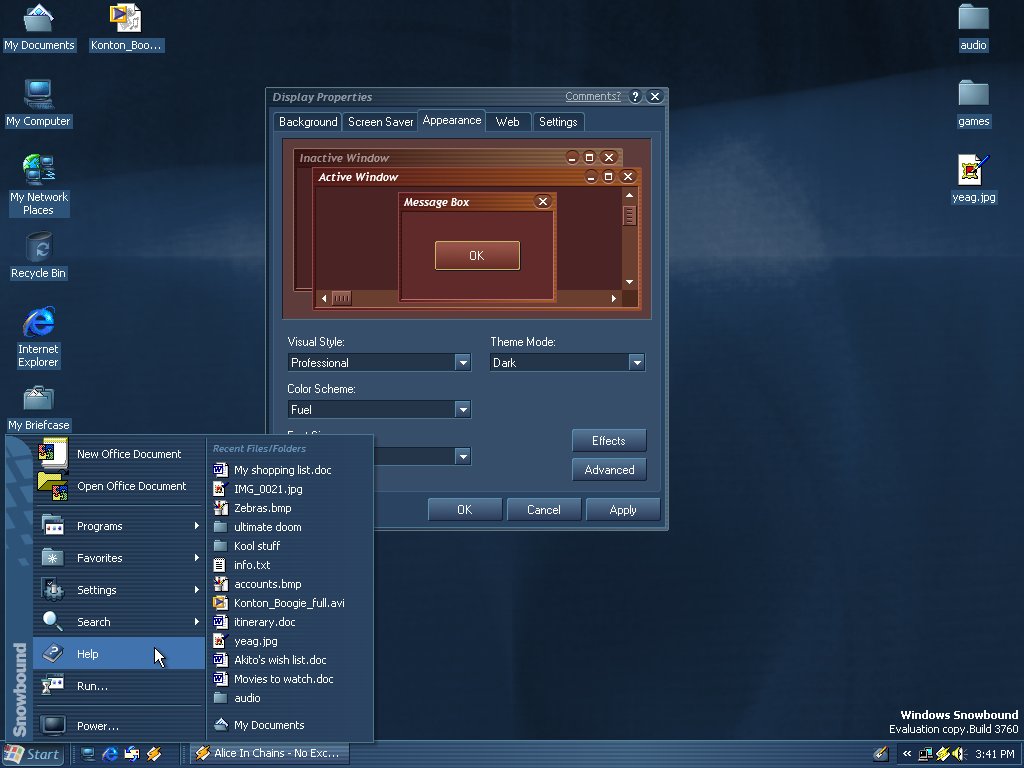1024x768 pixels.
Task: Open accounts.bmp from recent files
Action: (x=290, y=584)
